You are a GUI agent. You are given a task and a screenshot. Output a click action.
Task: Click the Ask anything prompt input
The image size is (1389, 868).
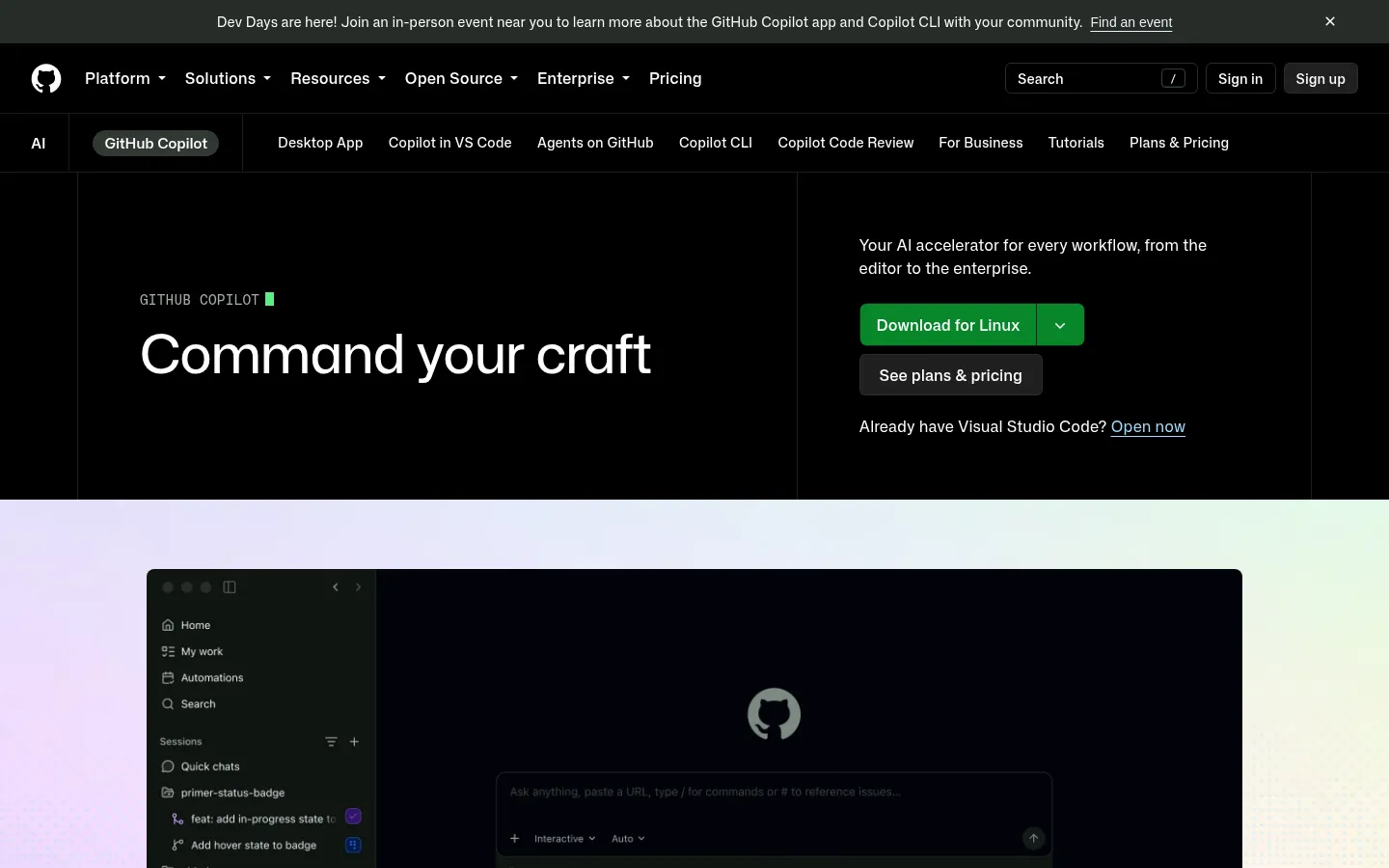point(774,792)
